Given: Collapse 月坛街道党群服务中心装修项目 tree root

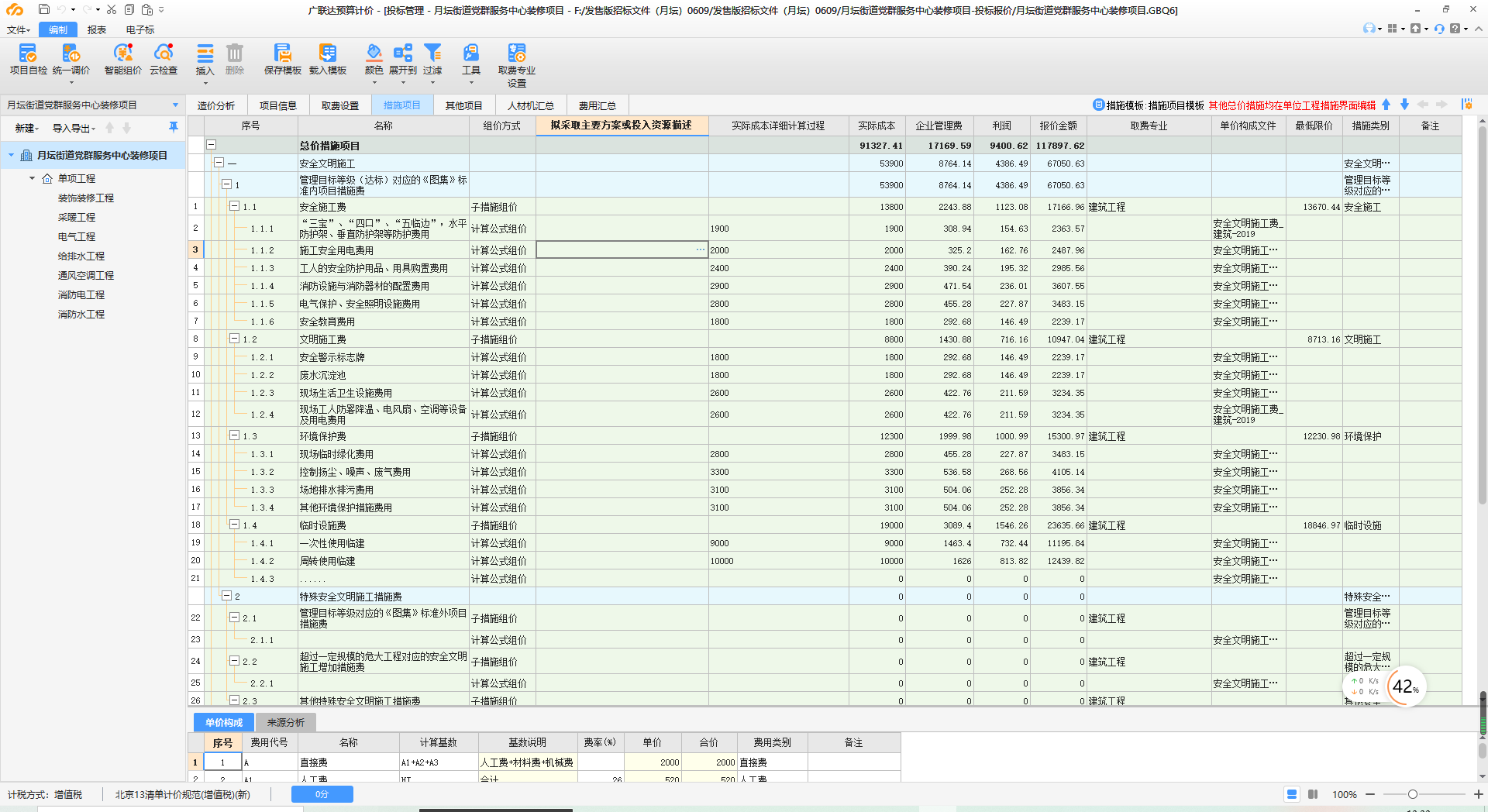Looking at the screenshot, I should [x=11, y=155].
